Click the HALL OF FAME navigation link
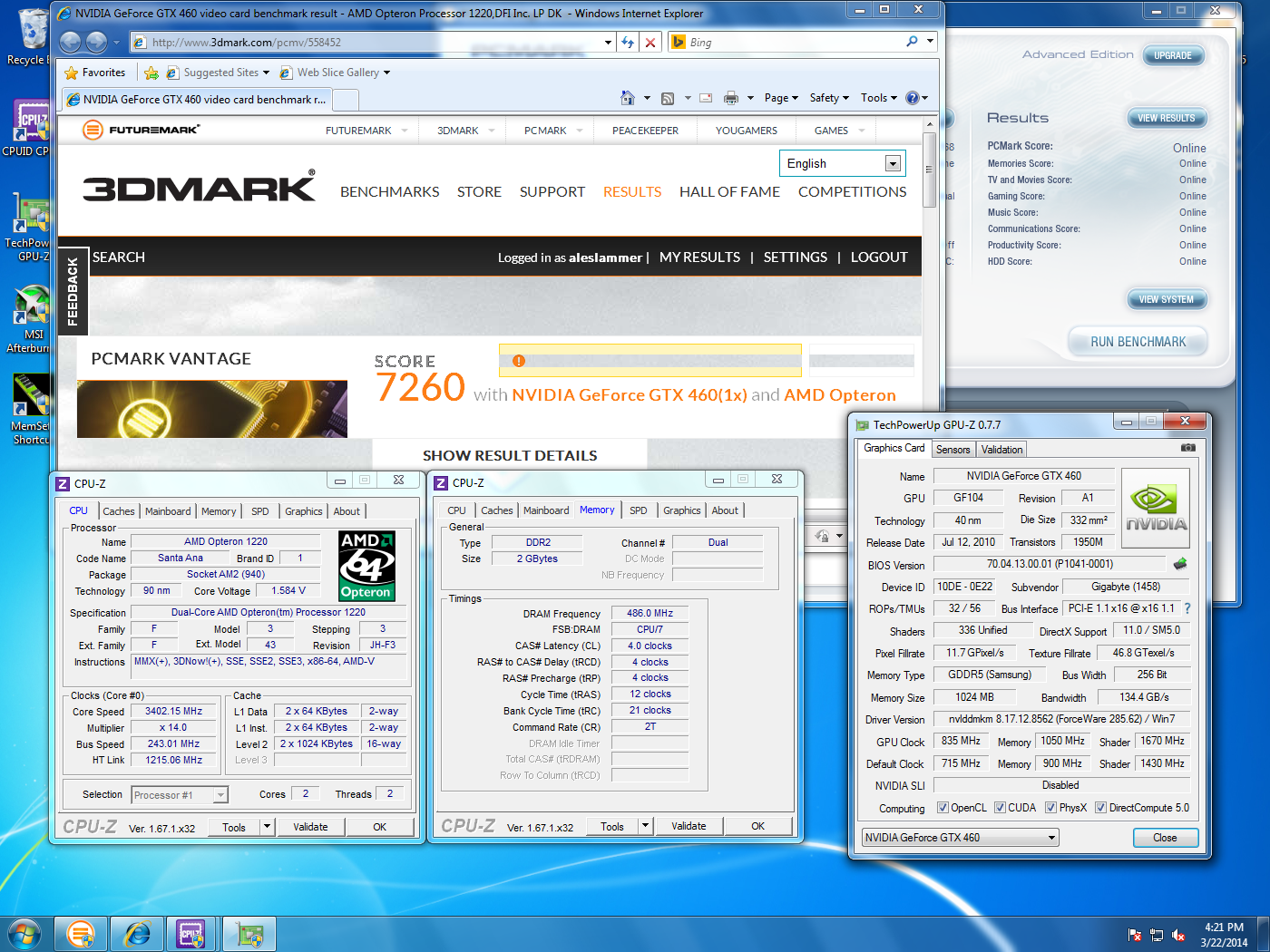The image size is (1270, 952). click(729, 192)
